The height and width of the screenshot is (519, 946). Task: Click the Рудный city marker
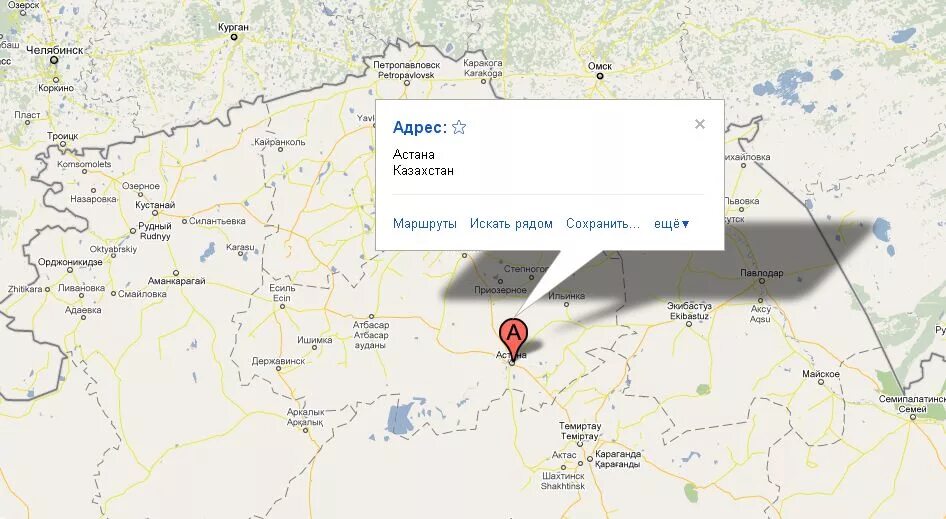133,231
